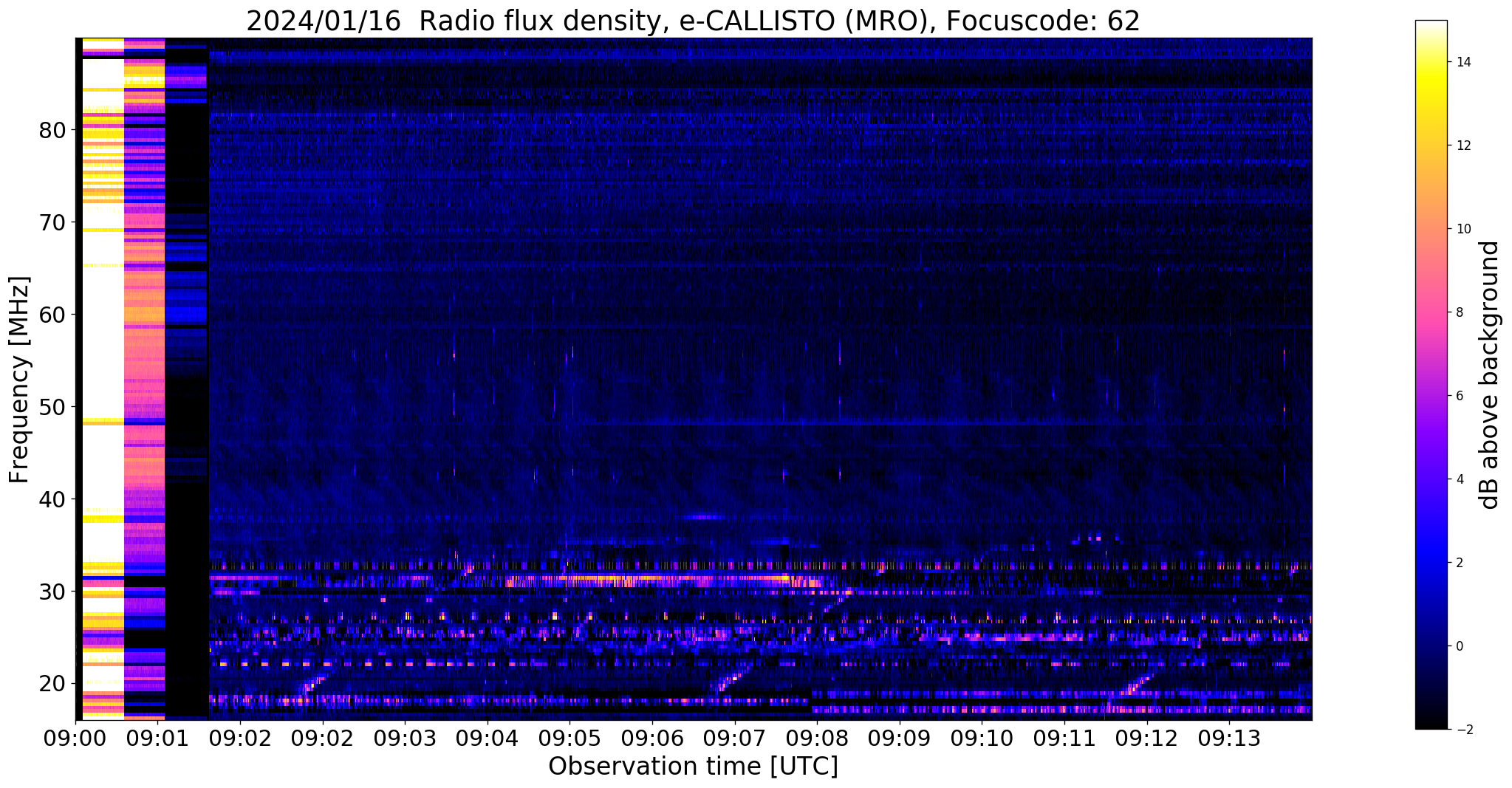Click the 09:00 time tick label
1512x788 pixels.
76,739
